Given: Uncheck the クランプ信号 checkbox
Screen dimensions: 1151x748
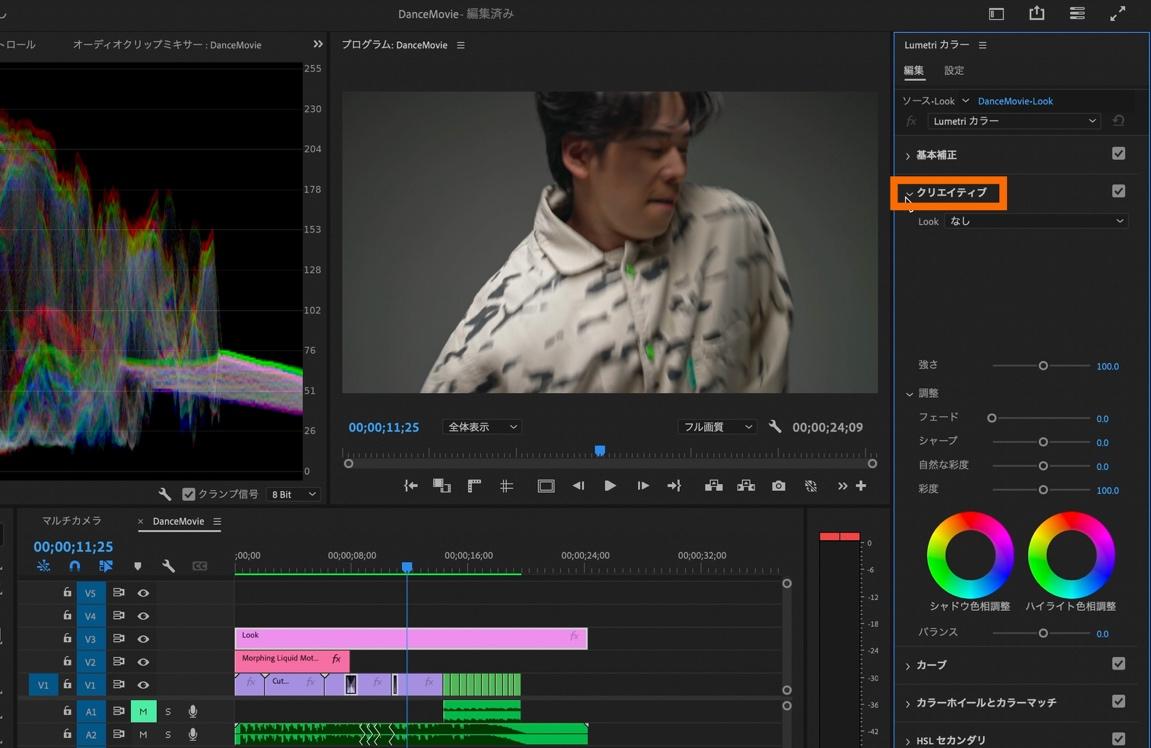Looking at the screenshot, I should coord(188,494).
